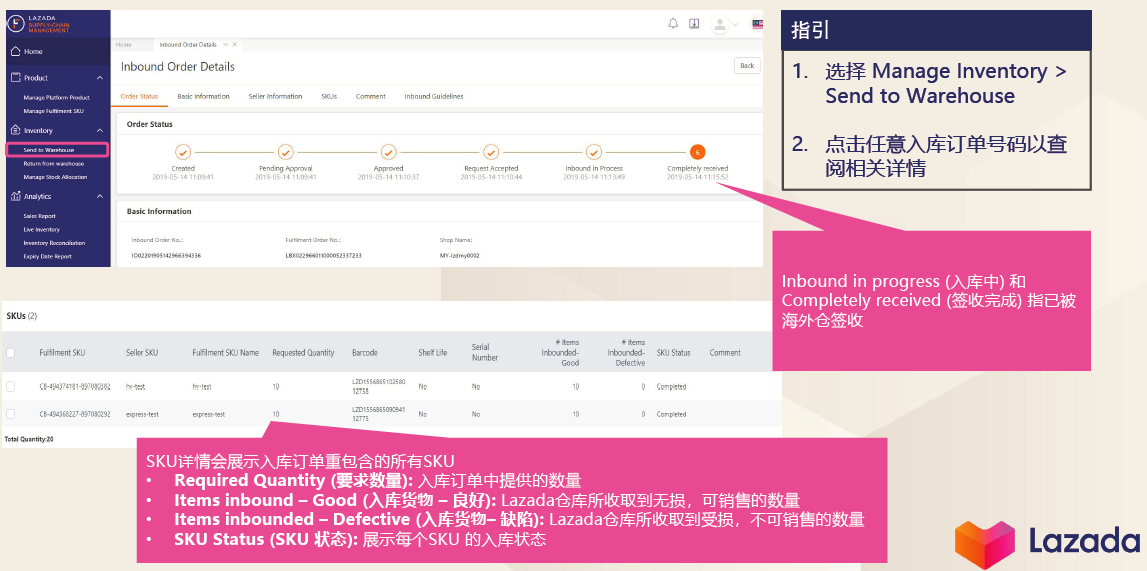
Task: Click the Shelf Life column header
Action: click(432, 352)
